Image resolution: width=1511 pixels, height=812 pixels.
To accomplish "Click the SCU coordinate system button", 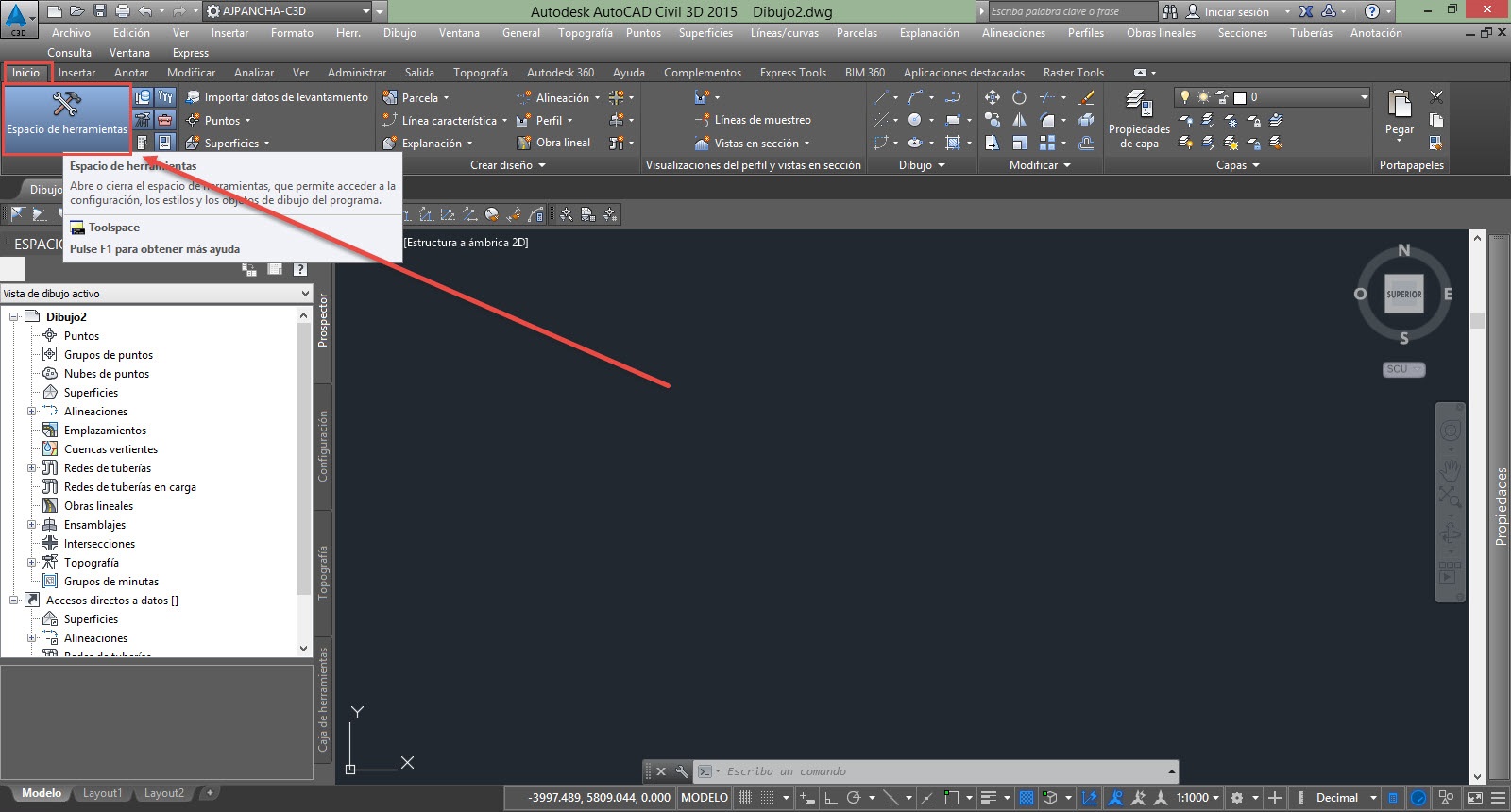I will point(1403,369).
